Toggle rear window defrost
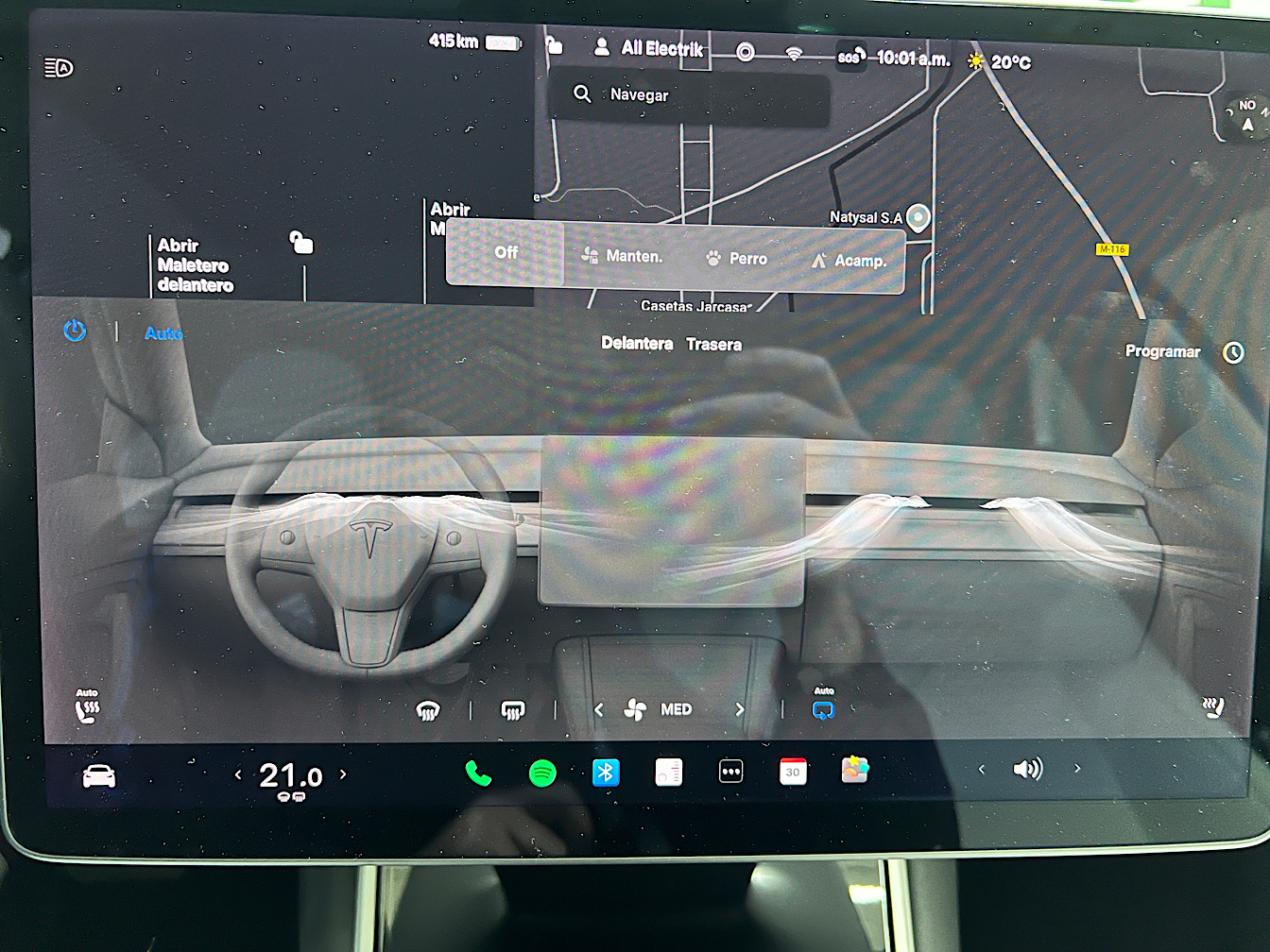This screenshot has width=1270, height=952. tap(513, 710)
